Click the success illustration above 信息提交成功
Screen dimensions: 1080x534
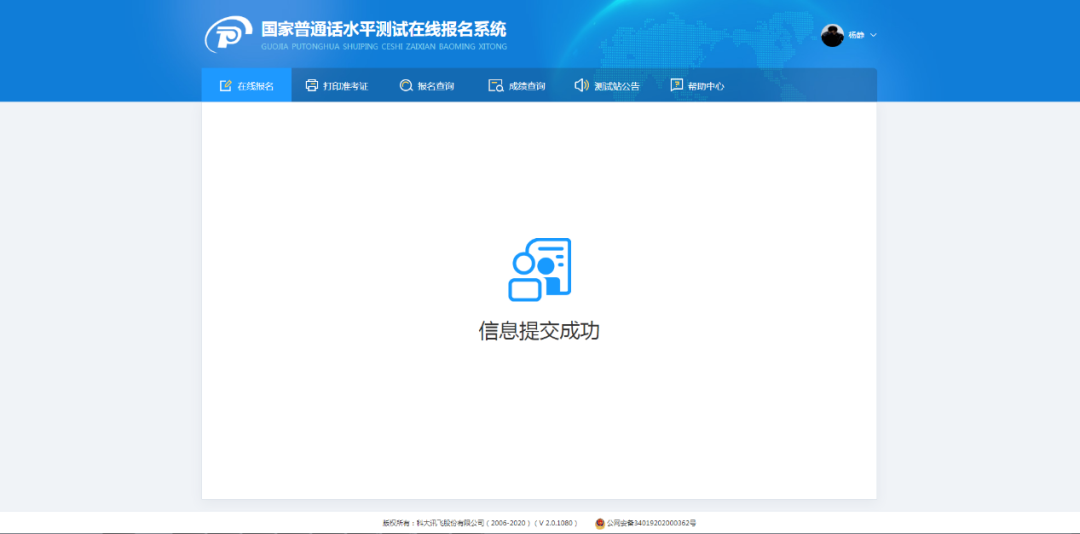click(539, 270)
